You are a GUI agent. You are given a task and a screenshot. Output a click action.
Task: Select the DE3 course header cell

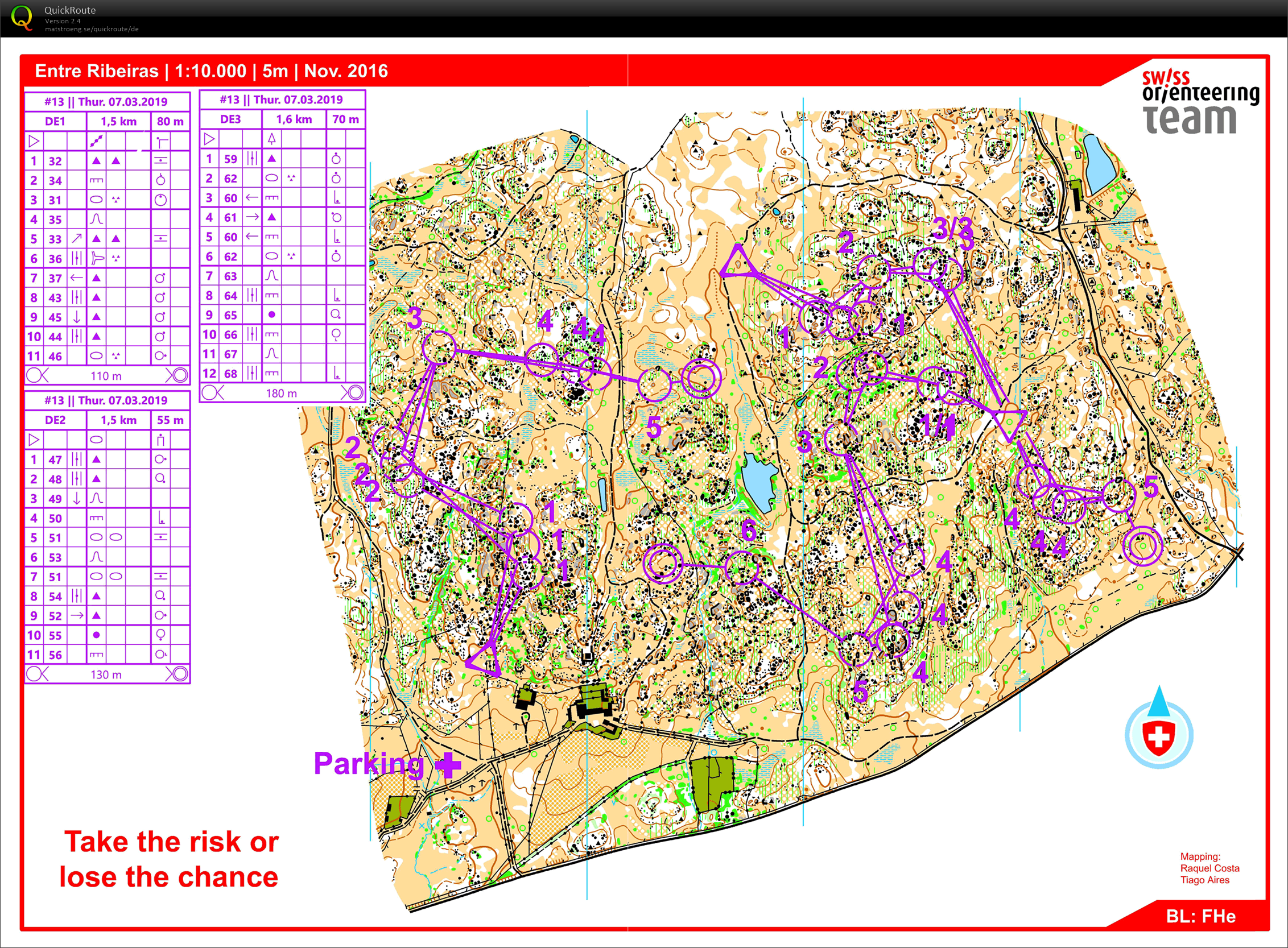coord(231,119)
